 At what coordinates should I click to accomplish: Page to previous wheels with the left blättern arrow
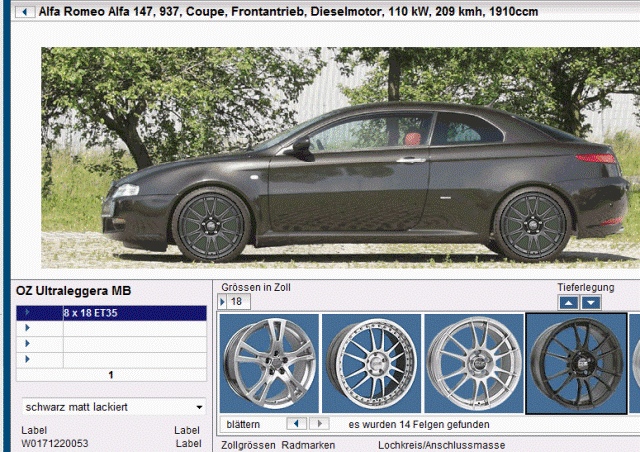295,424
